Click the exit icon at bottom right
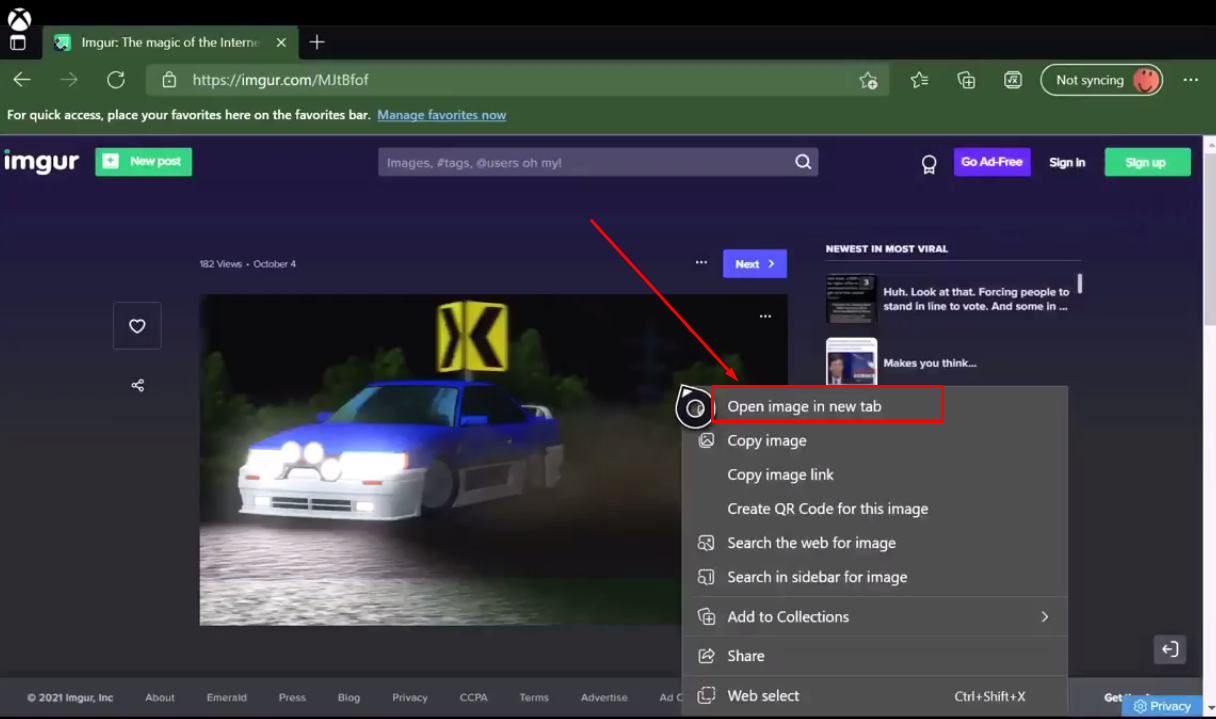The width and height of the screenshot is (1216, 719). click(x=1169, y=649)
